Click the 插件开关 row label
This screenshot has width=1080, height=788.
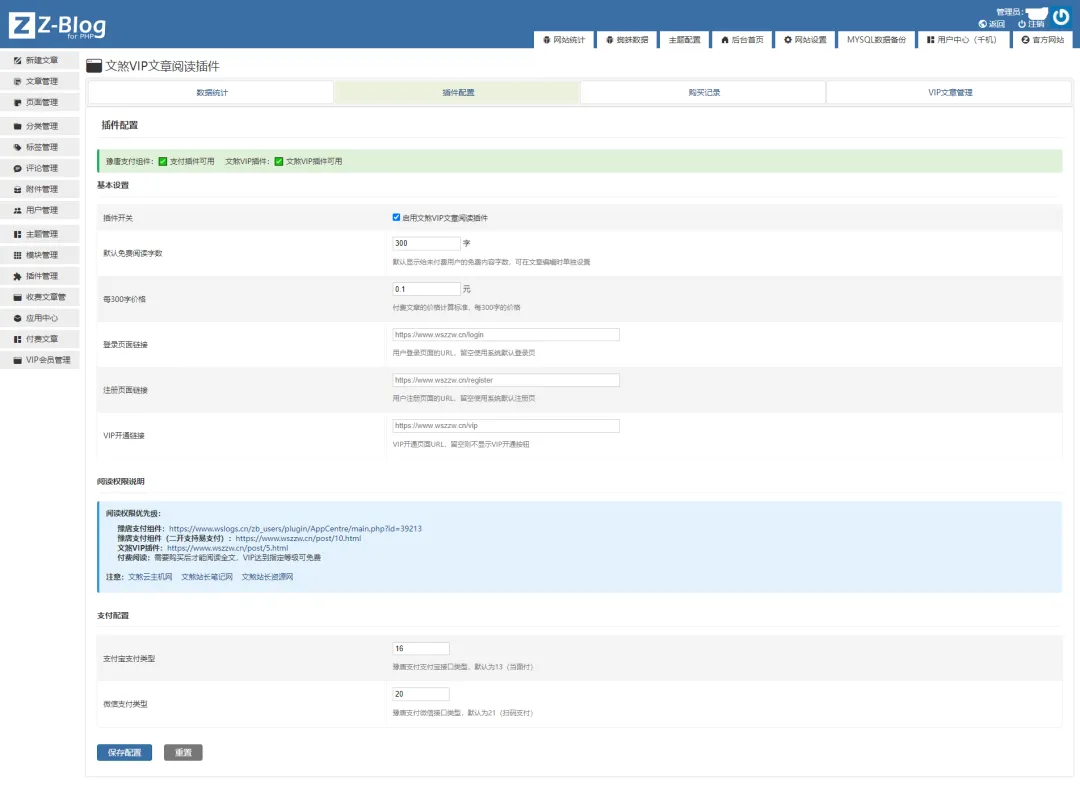point(118,218)
